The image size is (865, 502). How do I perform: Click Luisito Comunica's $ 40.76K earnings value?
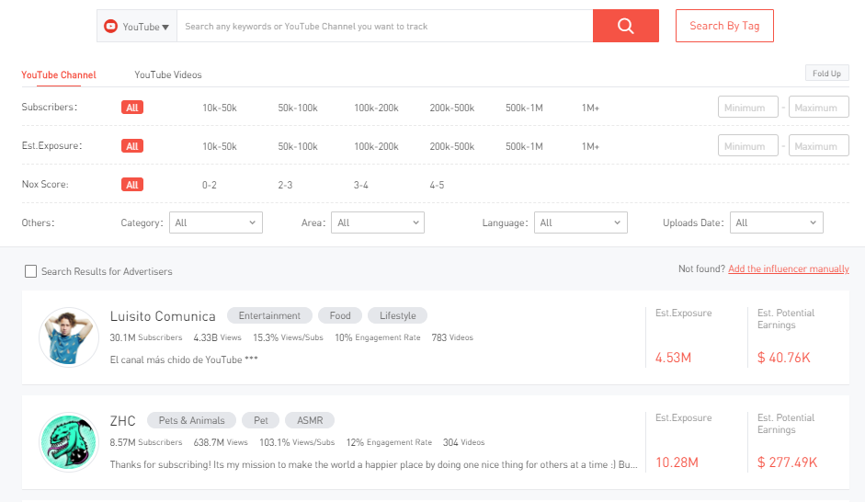pos(784,357)
